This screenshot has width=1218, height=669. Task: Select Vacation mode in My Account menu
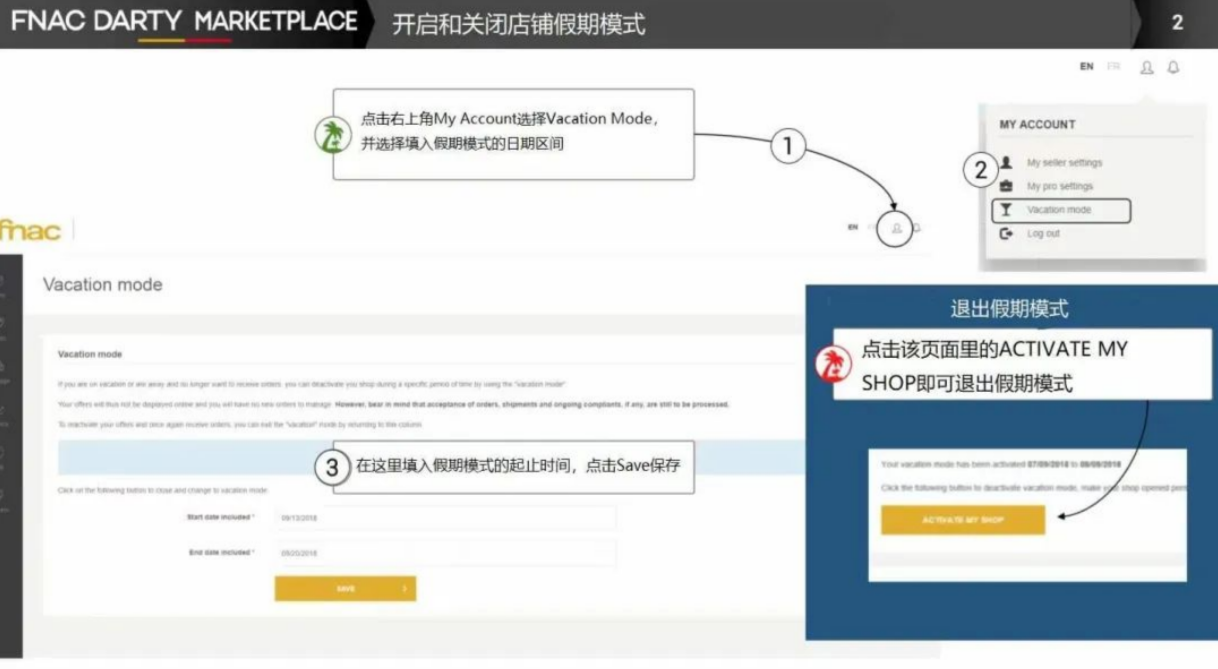pos(1059,210)
